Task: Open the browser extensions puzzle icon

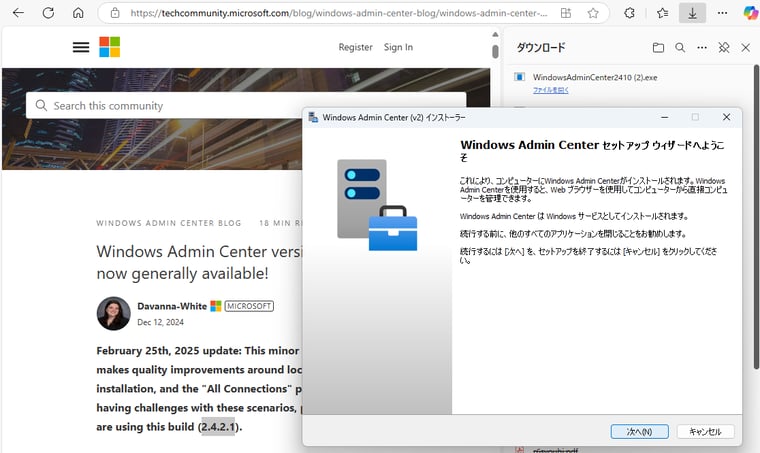Action: coord(629,13)
